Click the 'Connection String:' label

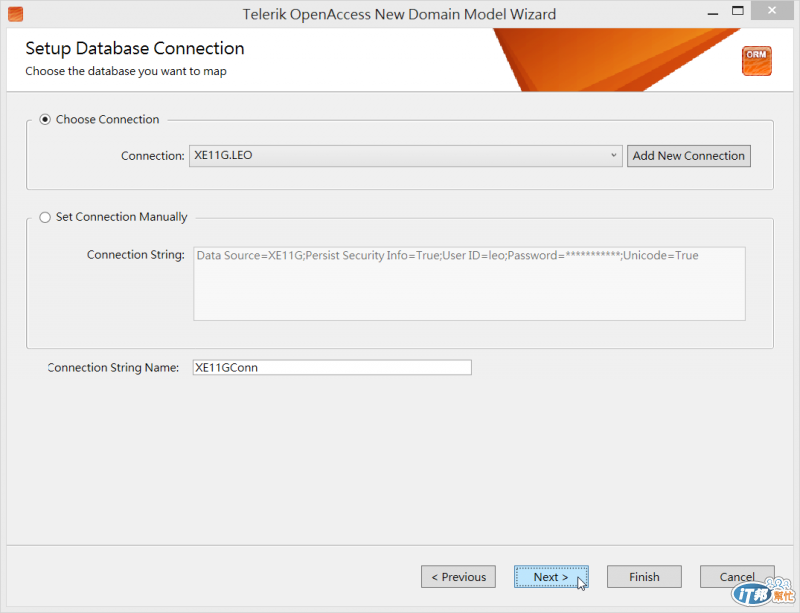click(136, 255)
